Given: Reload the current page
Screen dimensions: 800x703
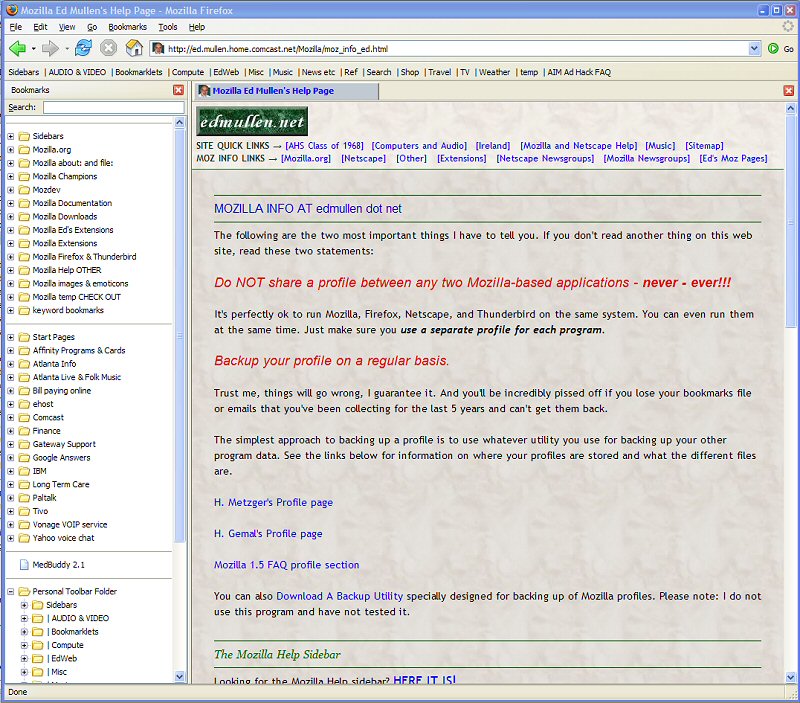Looking at the screenshot, I should click(x=83, y=48).
